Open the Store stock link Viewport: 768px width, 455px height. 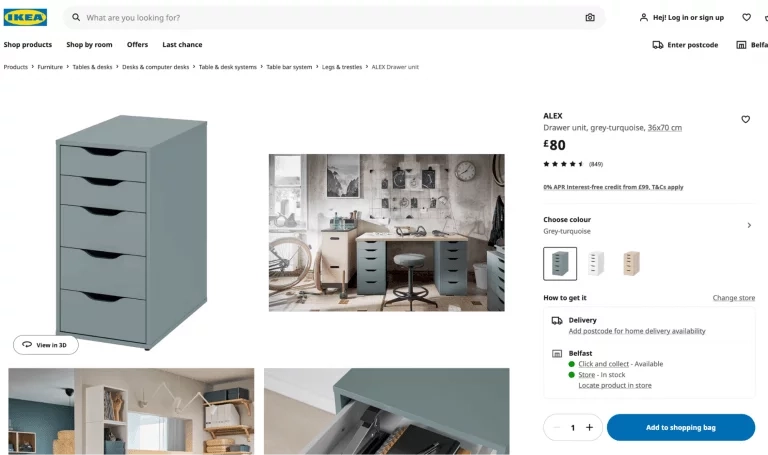pos(586,375)
